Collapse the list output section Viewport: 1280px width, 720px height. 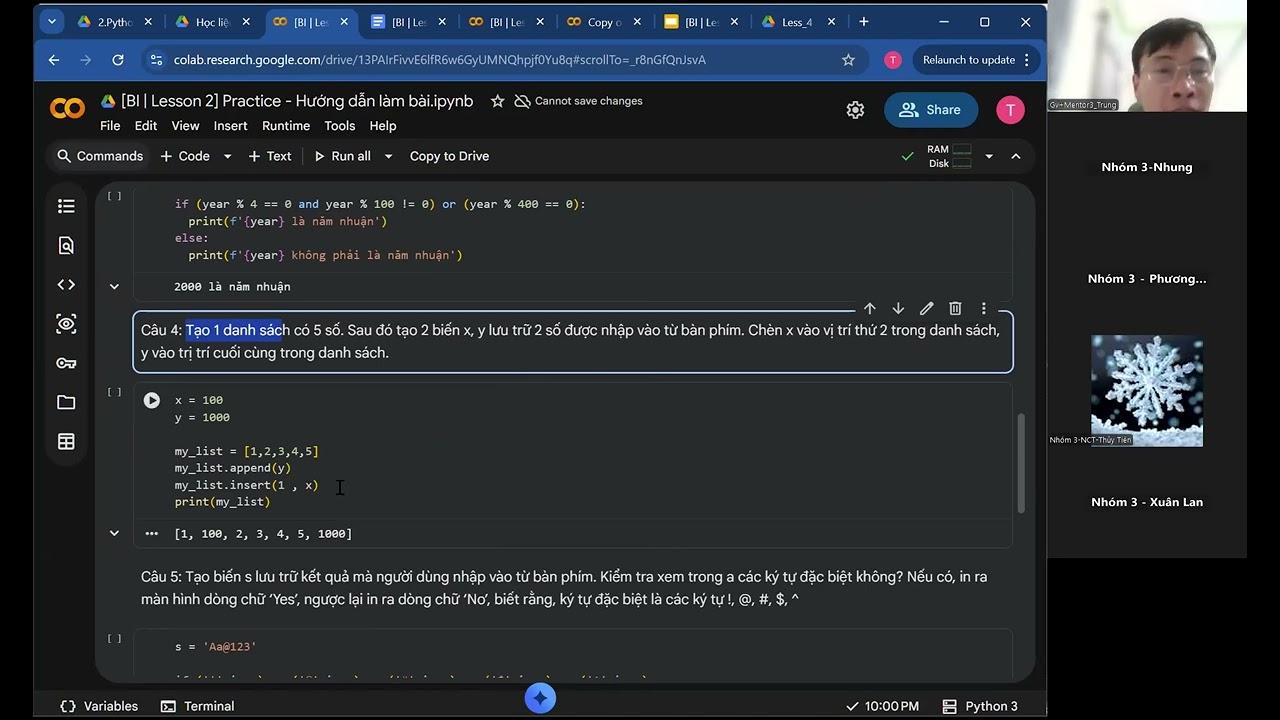[x=114, y=534]
